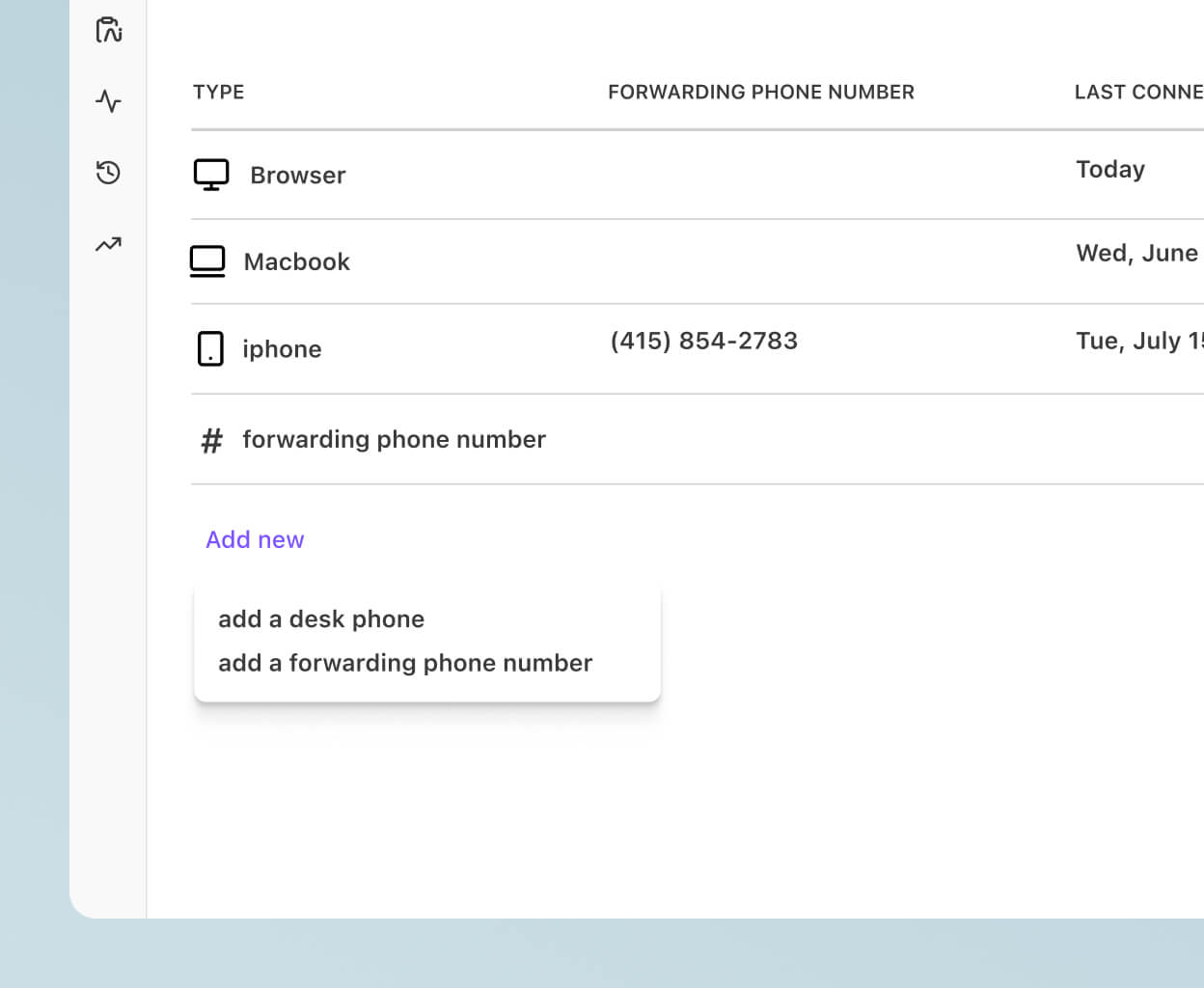Click the TYPE column header
This screenshot has width=1204, height=988.
218,92
